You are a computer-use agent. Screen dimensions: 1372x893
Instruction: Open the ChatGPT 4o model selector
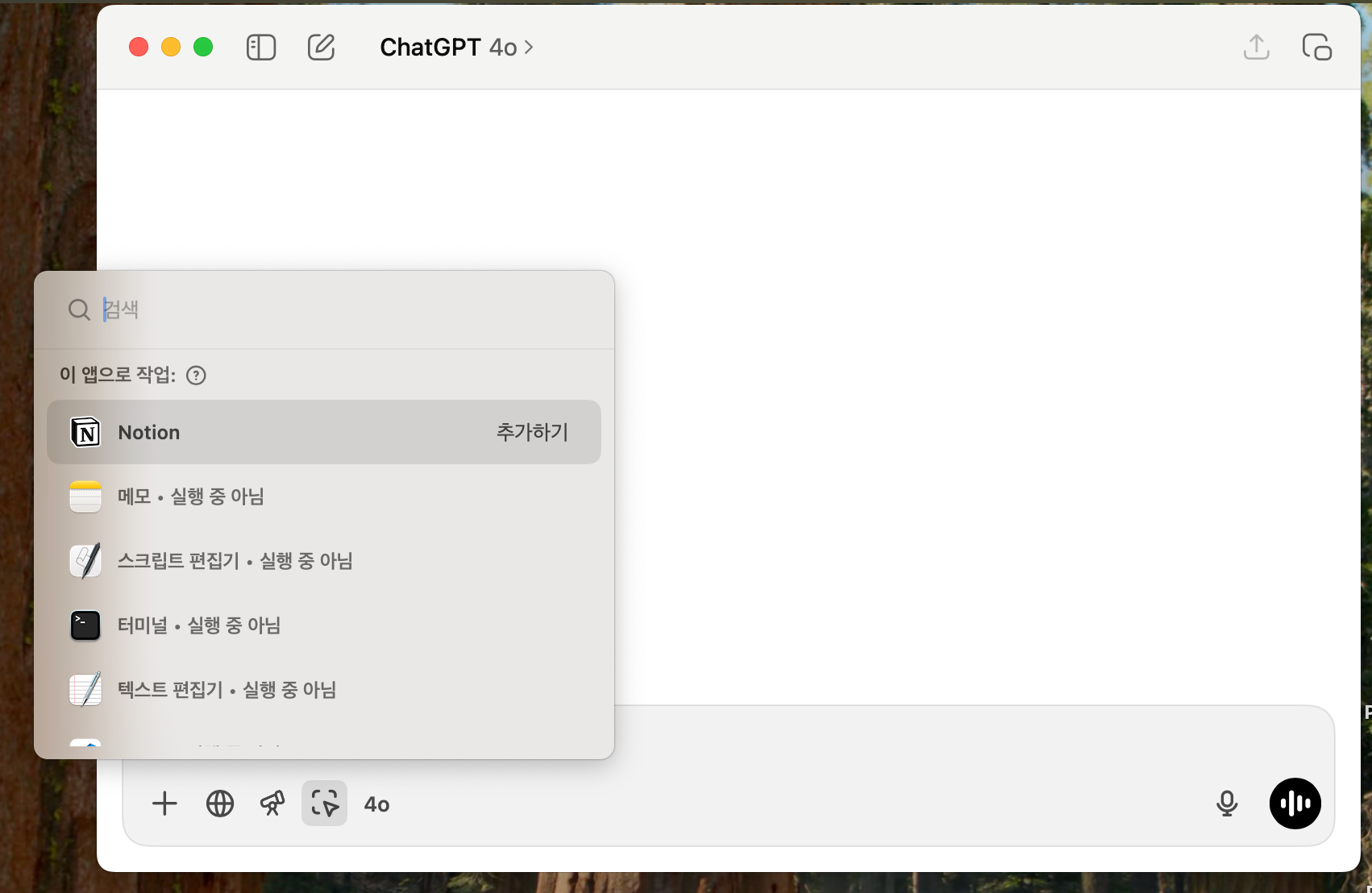coord(456,48)
